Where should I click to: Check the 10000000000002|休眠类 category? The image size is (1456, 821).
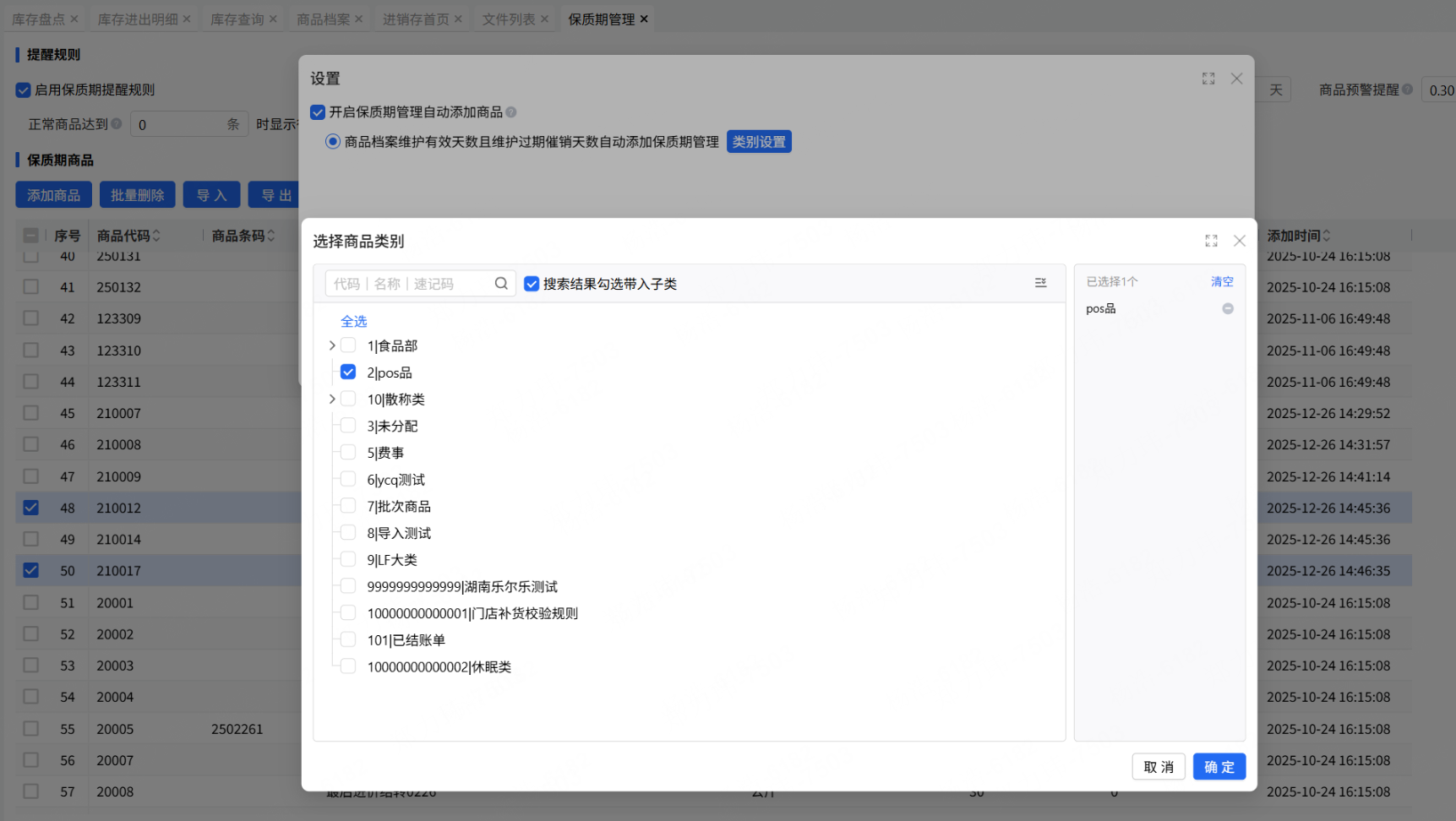click(x=348, y=666)
